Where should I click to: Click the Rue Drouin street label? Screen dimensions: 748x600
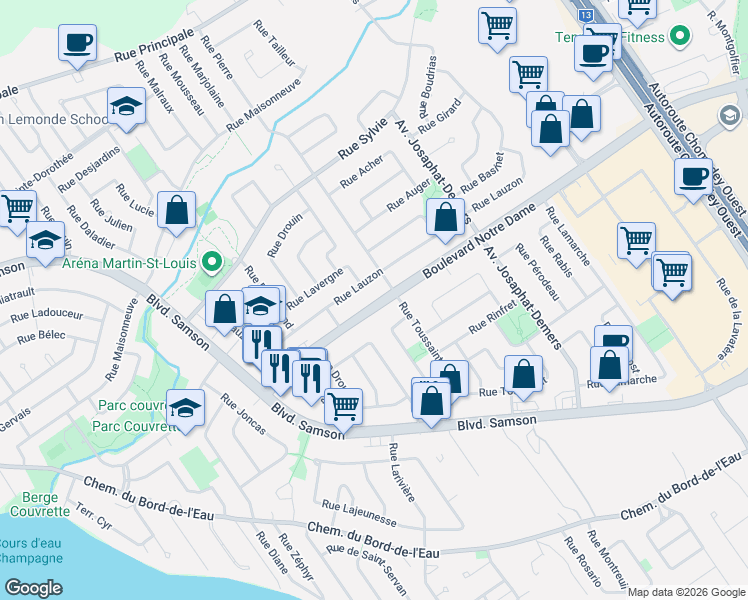pyautogui.click(x=285, y=235)
